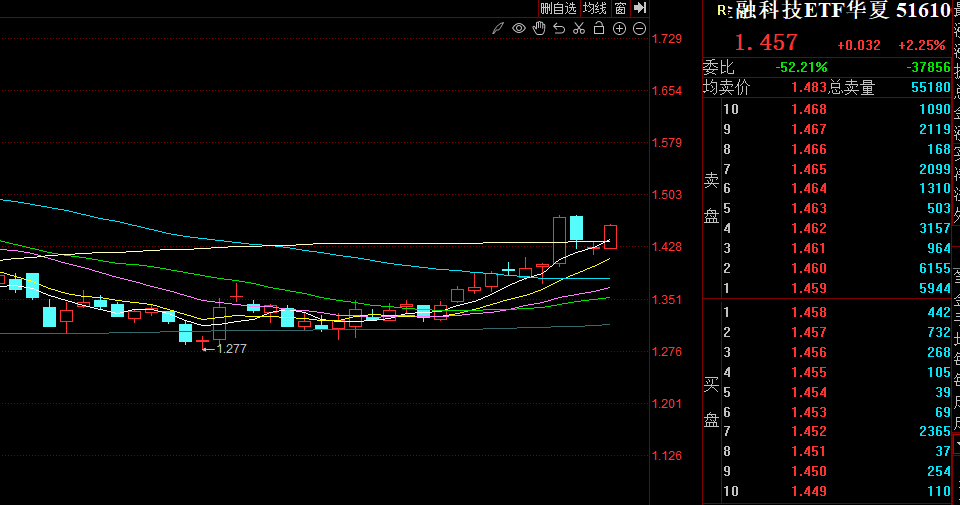Activate the hand pan tool

point(539,28)
